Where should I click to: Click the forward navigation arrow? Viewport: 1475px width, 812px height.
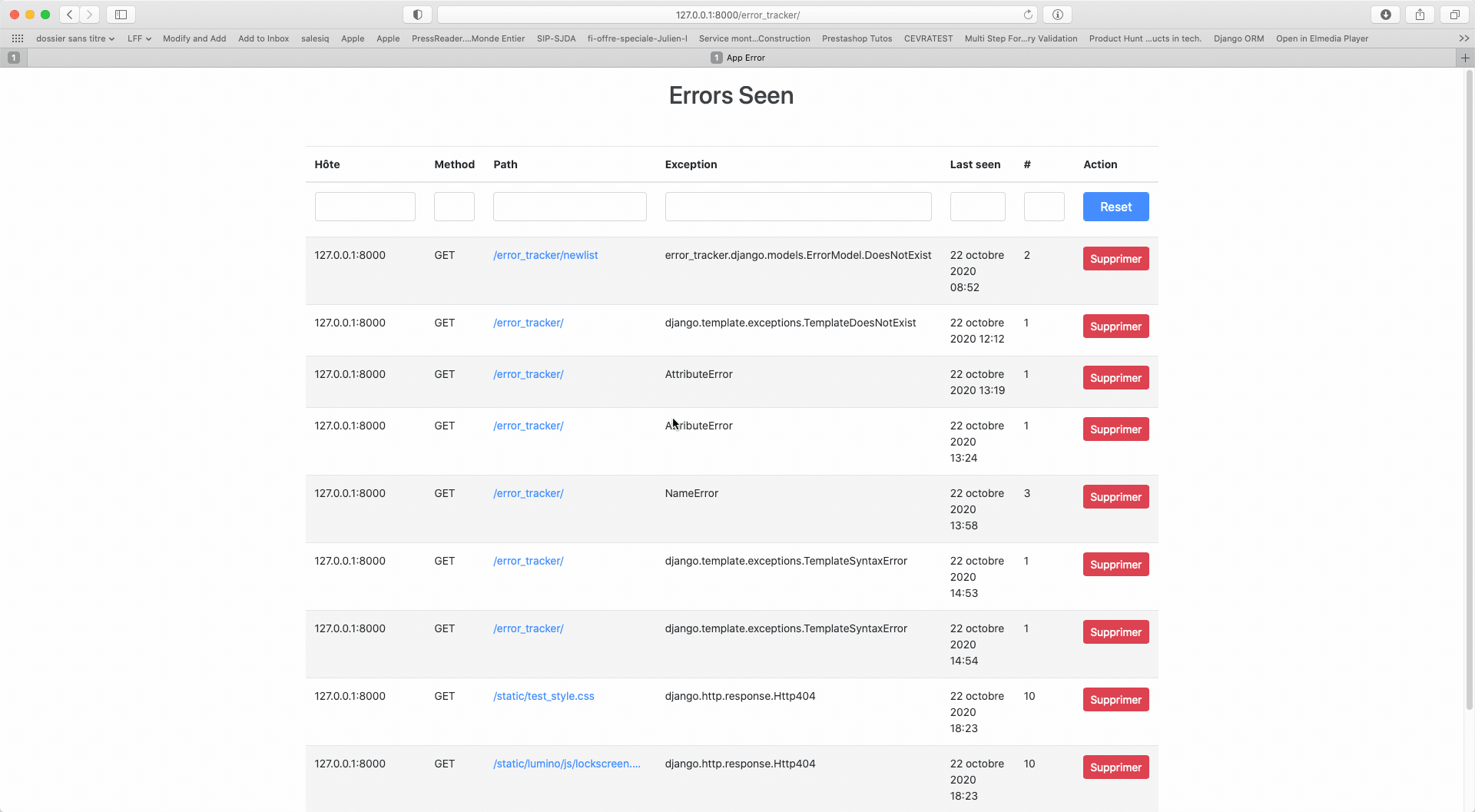pyautogui.click(x=90, y=15)
